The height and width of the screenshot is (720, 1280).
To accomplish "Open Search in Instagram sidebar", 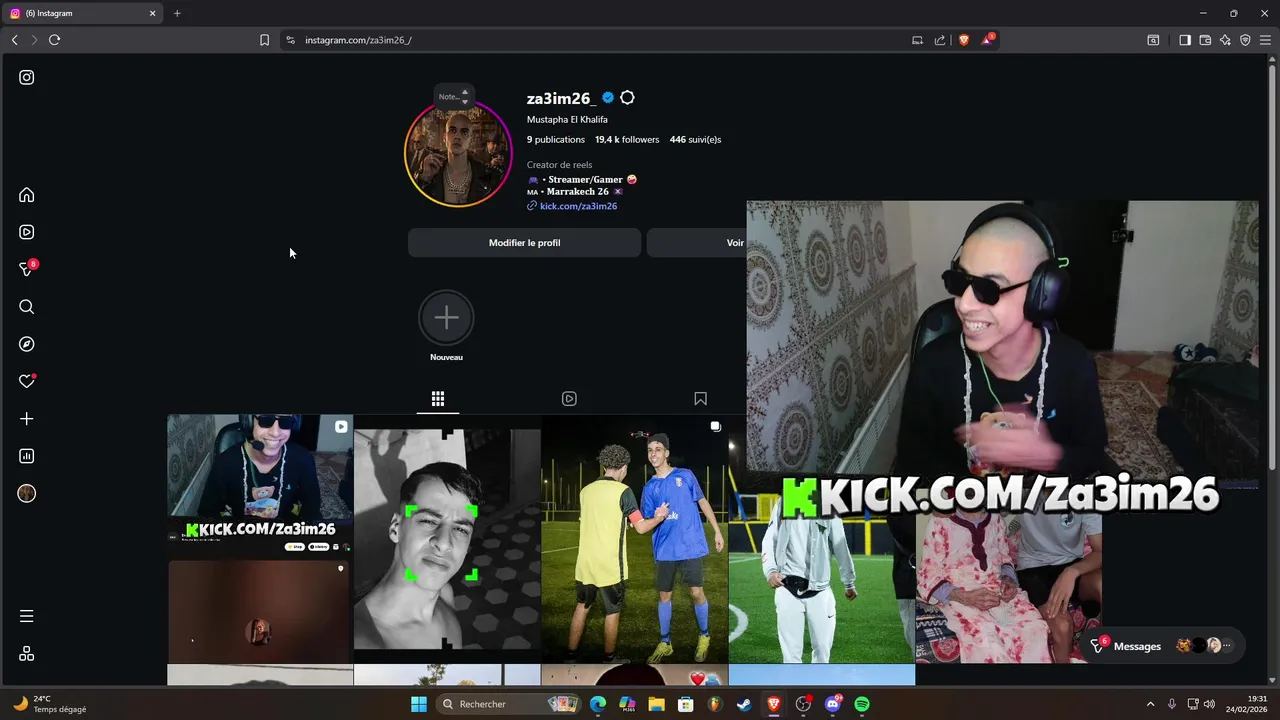I will tap(27, 307).
